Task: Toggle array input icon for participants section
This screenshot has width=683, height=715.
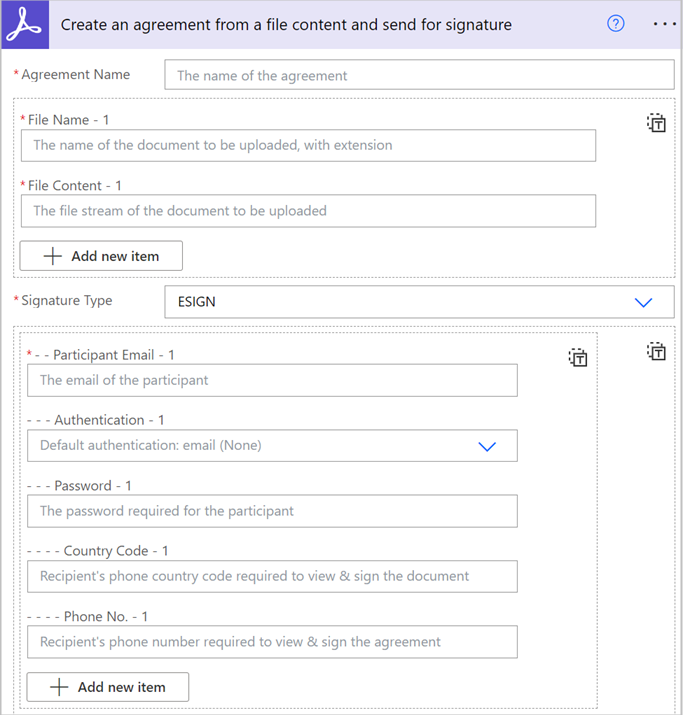Action: coord(656,351)
